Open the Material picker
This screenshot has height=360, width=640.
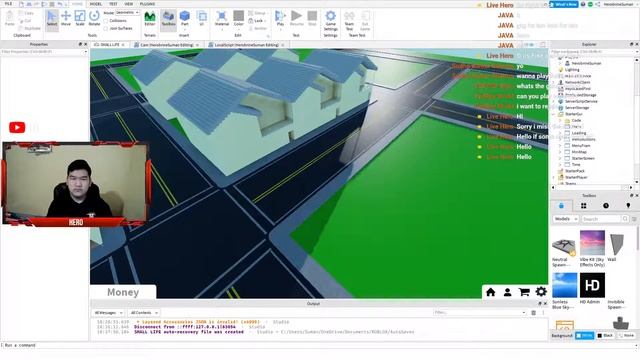point(222,20)
